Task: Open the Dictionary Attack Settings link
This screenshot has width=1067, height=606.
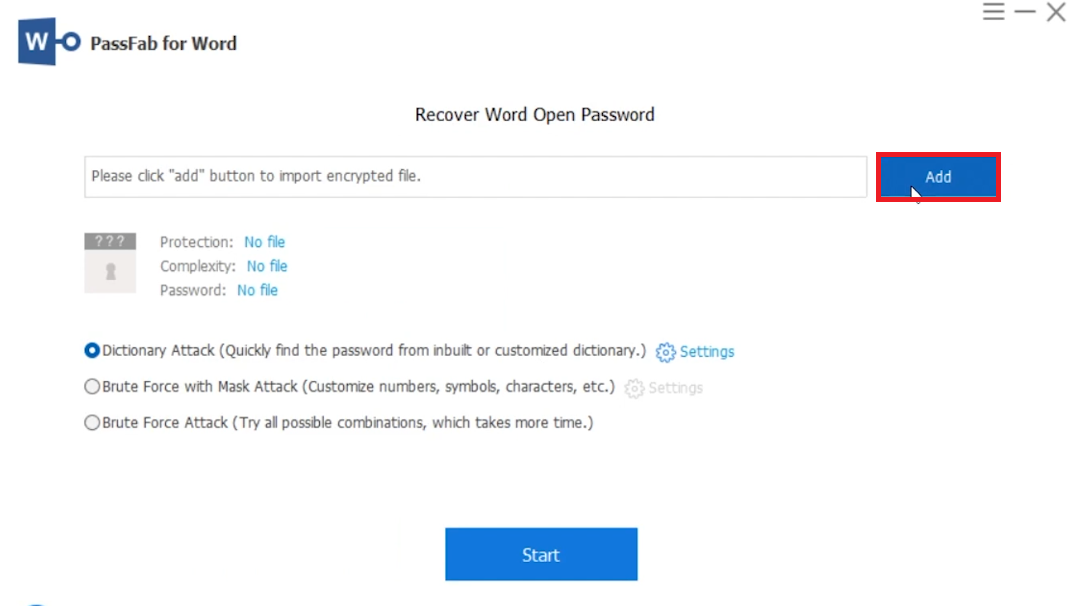Action: point(707,352)
